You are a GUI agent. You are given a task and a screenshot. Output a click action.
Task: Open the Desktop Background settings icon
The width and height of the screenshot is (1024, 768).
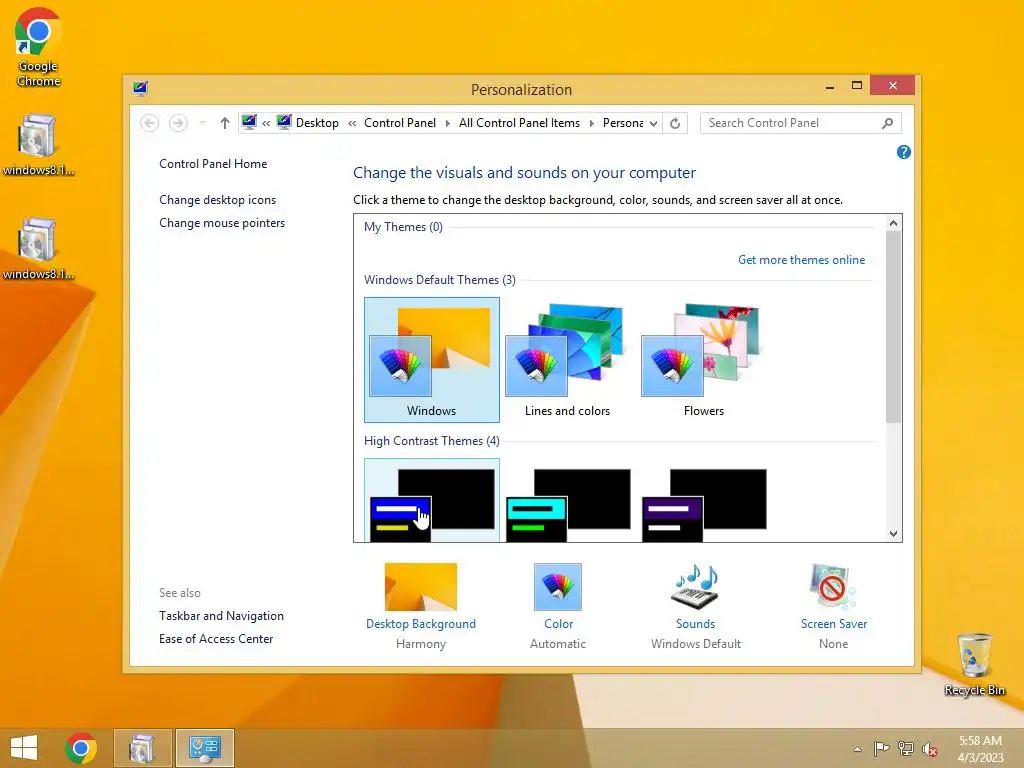click(x=421, y=586)
